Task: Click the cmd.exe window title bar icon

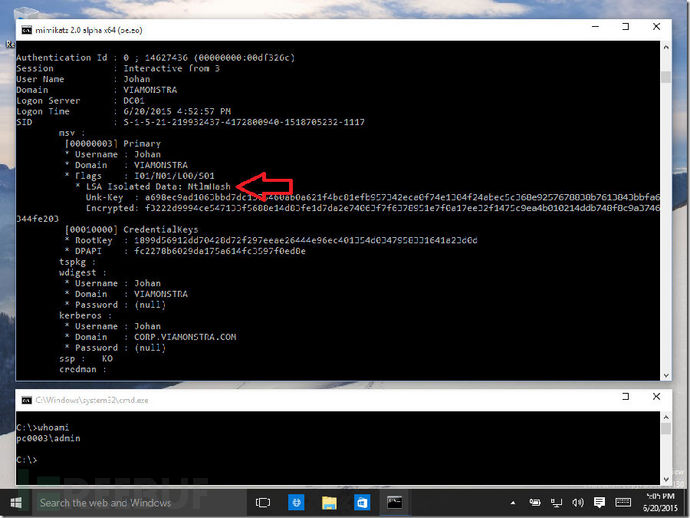Action: 27,400
